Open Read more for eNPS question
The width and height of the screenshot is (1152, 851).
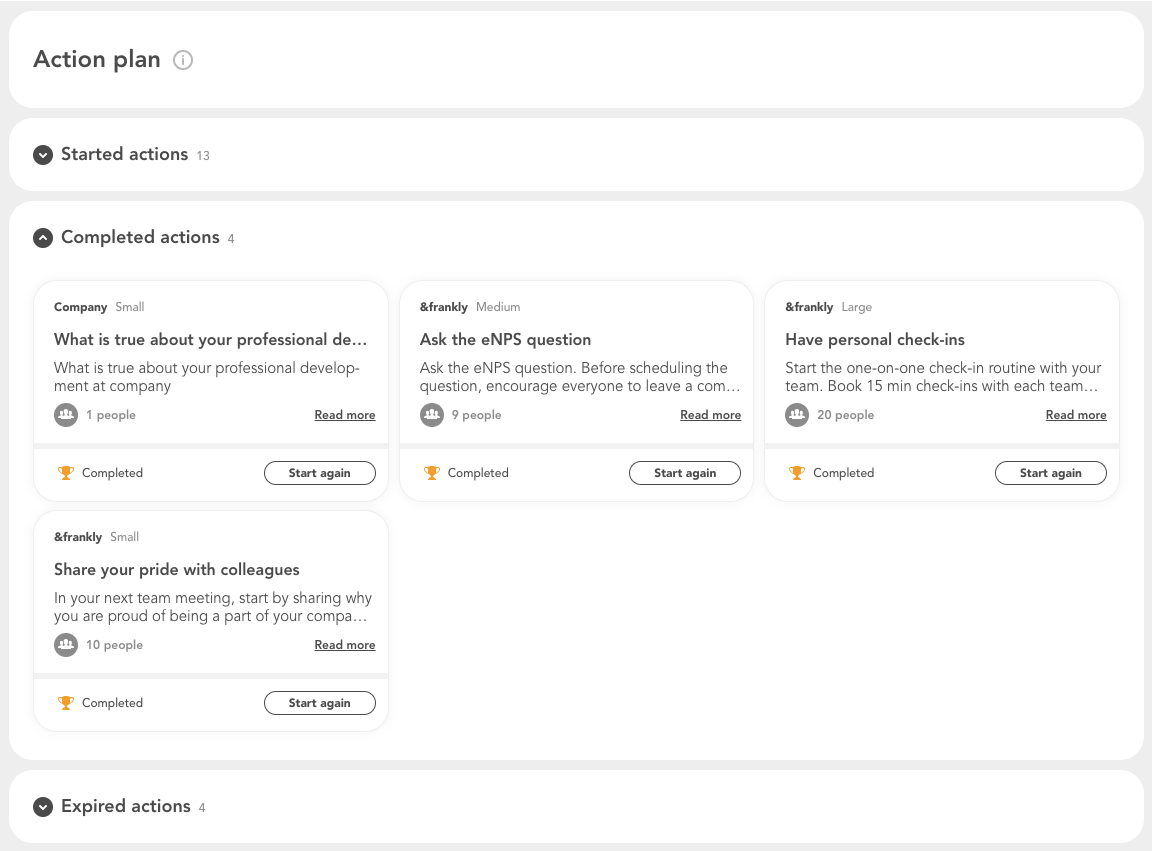(x=710, y=415)
